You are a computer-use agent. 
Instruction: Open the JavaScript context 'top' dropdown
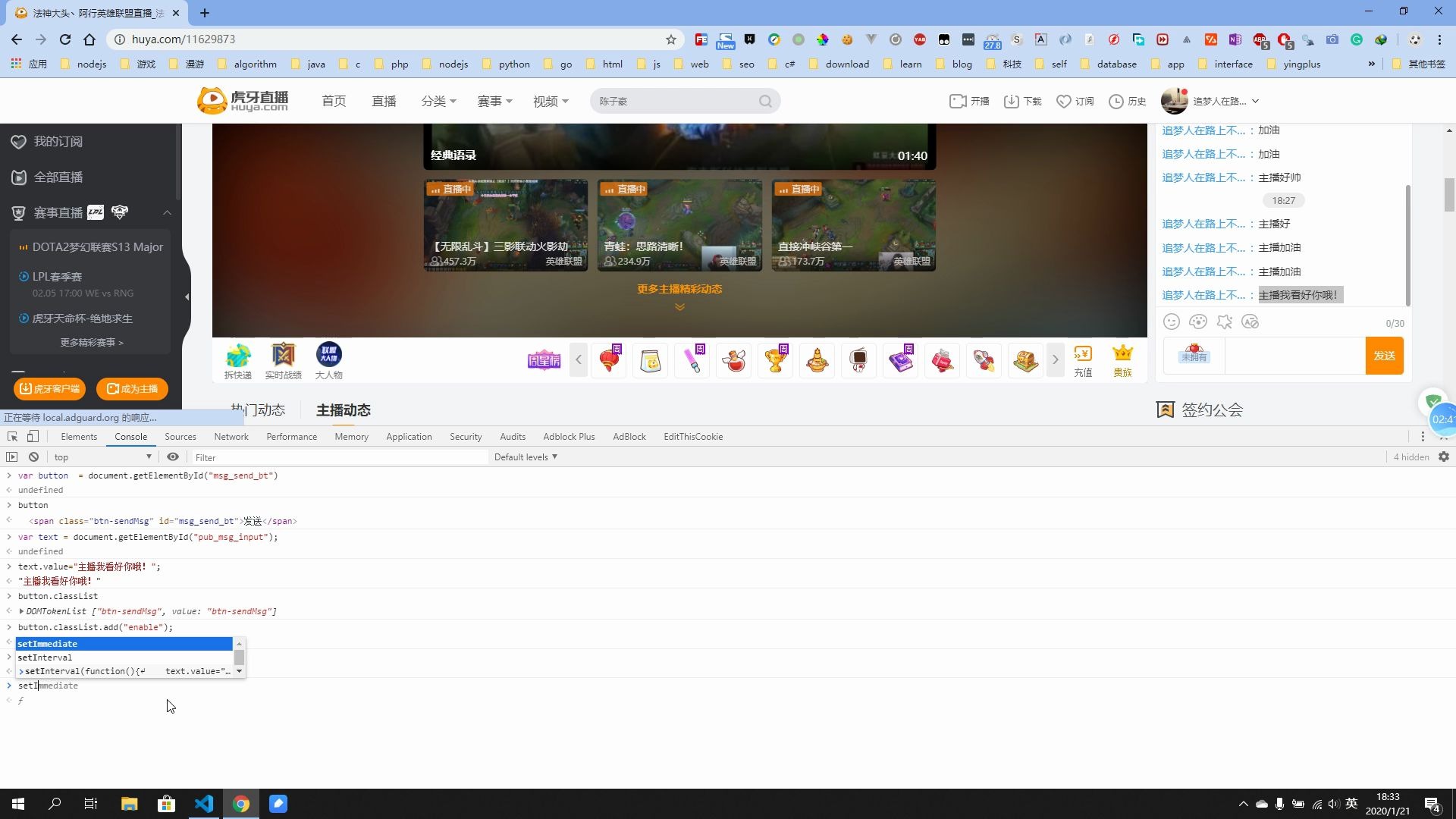[x=102, y=457]
